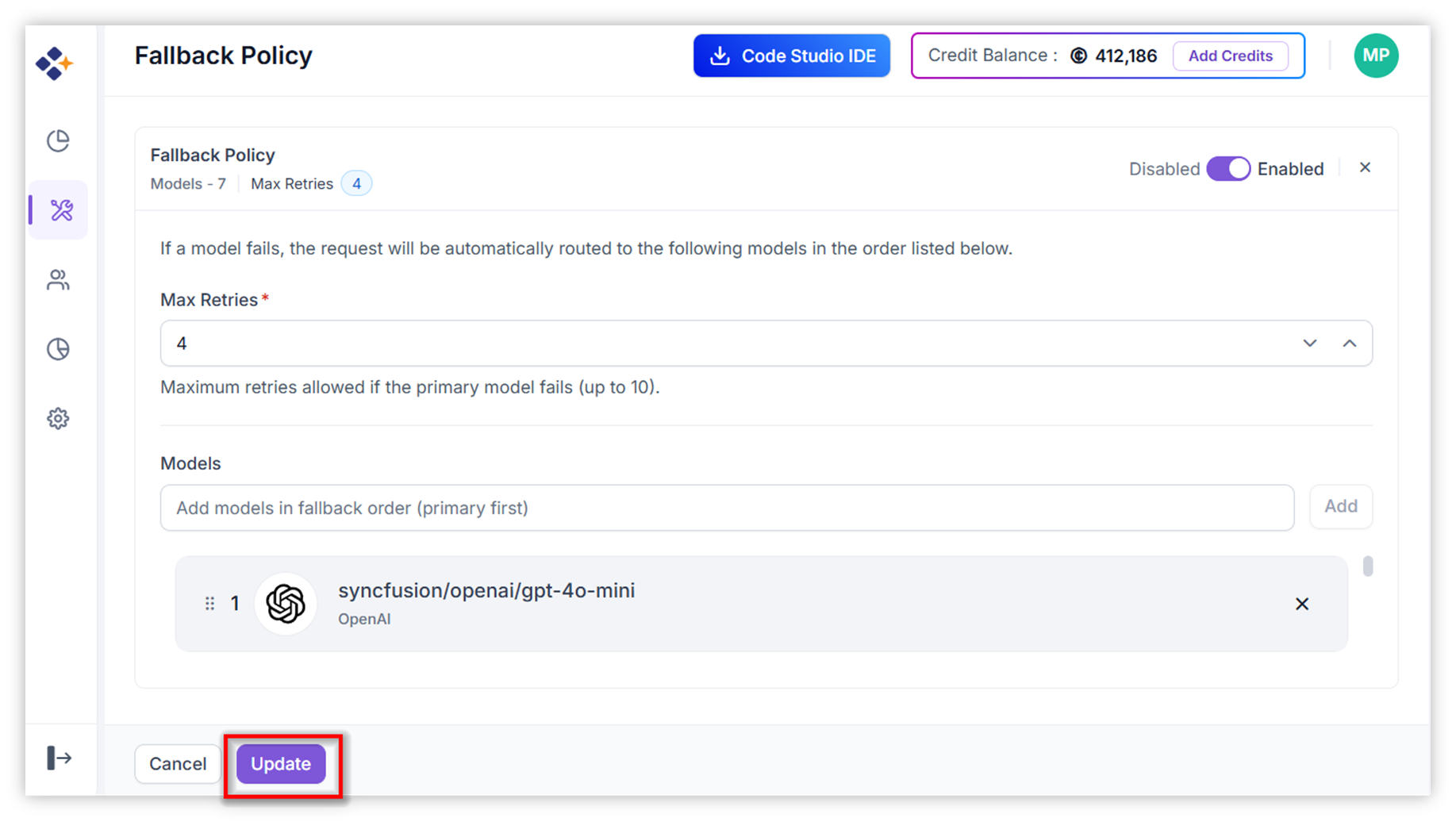Click the MP user avatar

click(x=1376, y=56)
